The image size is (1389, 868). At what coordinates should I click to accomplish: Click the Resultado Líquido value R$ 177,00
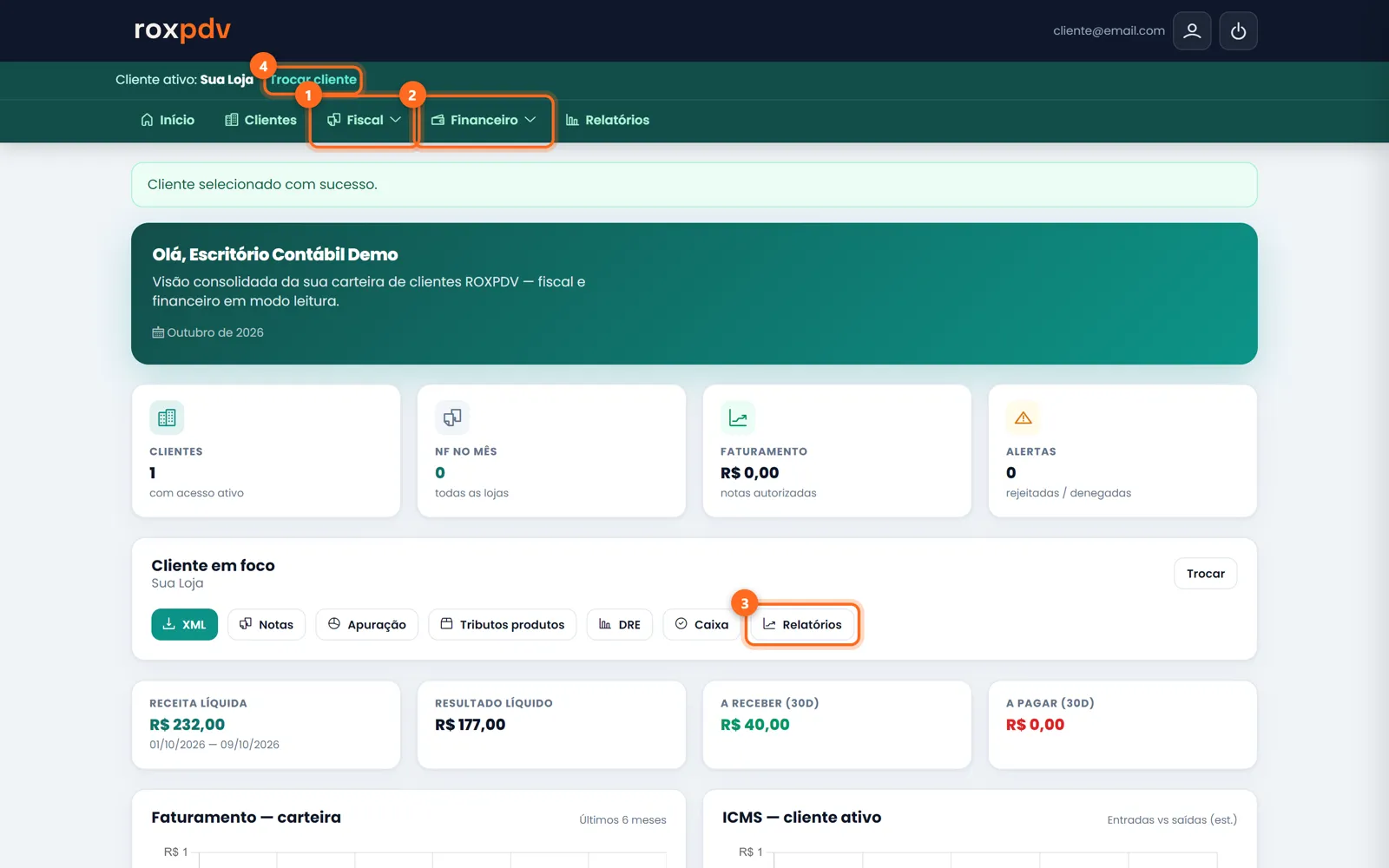[x=470, y=725]
